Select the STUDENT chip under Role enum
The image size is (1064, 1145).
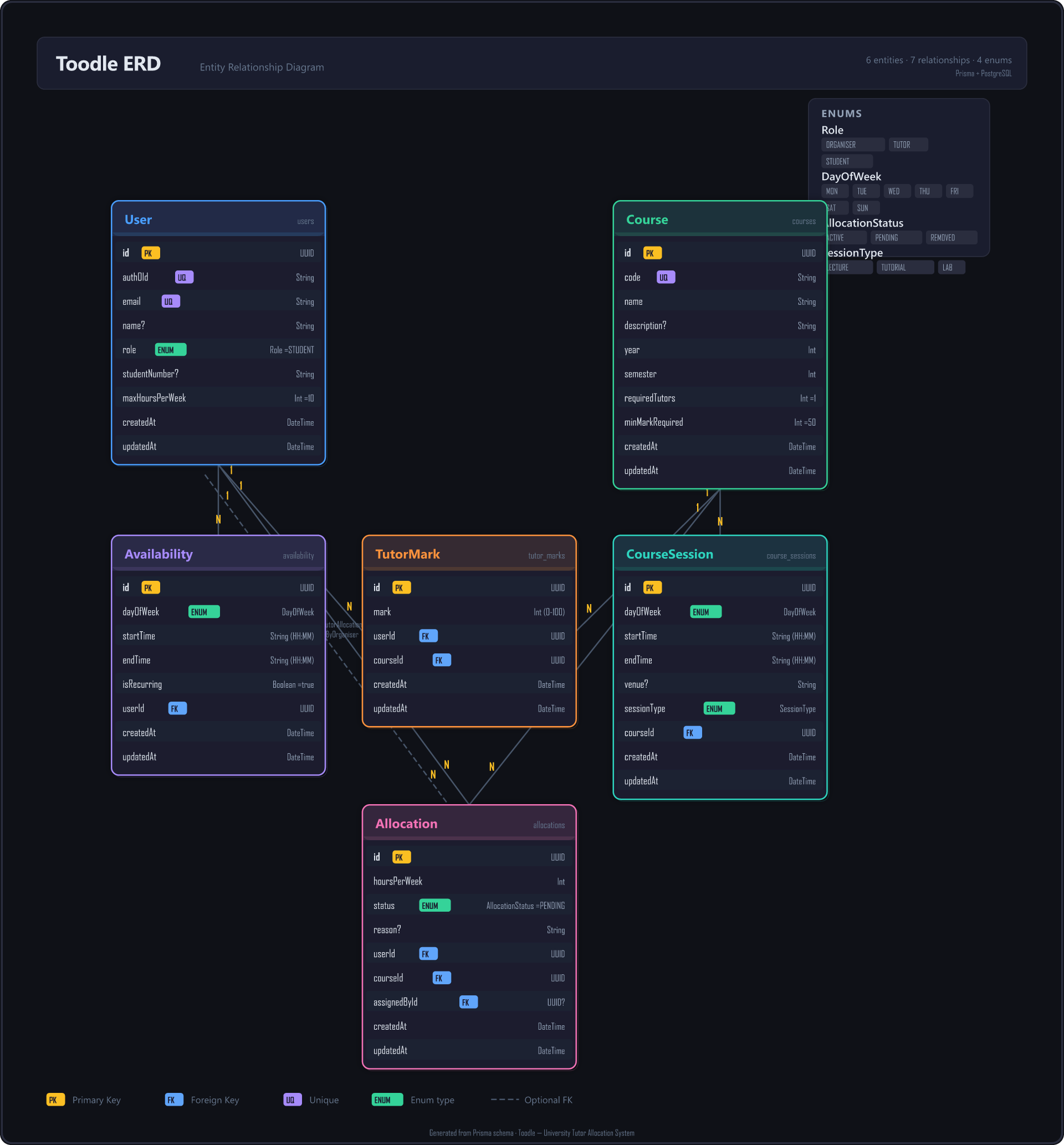point(847,161)
